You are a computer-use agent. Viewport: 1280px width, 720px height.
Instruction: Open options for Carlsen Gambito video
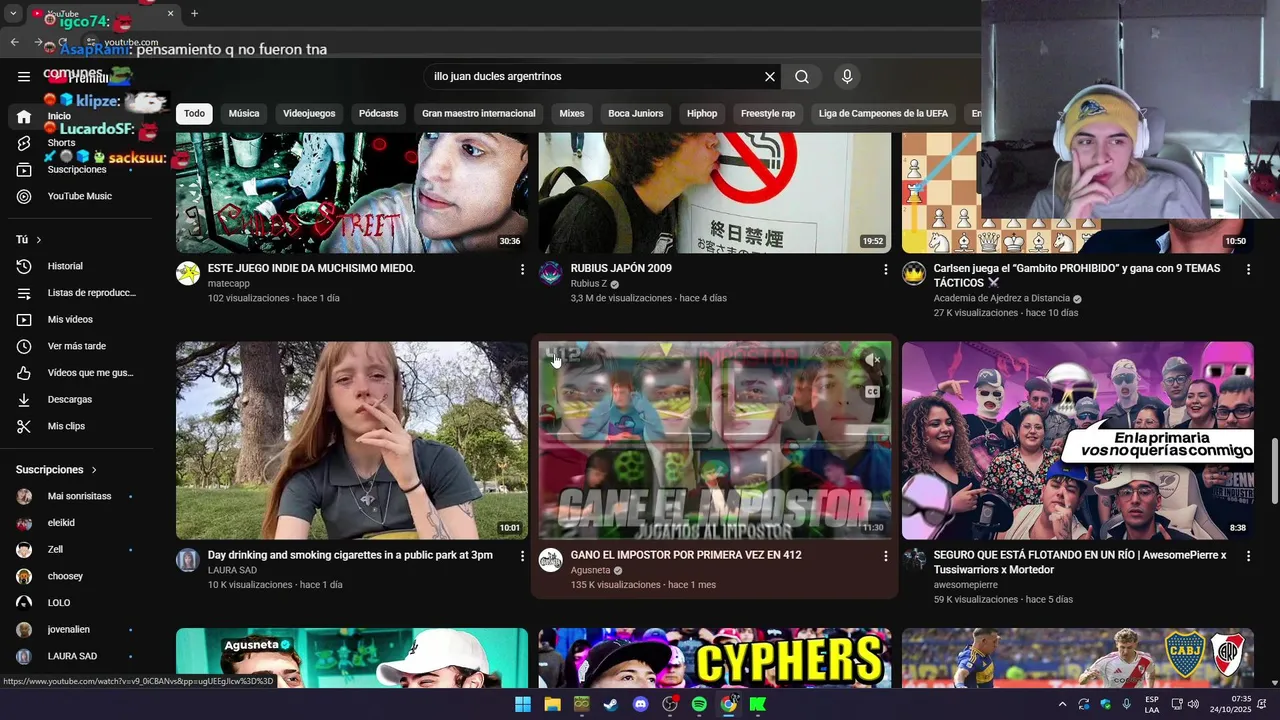1248,269
